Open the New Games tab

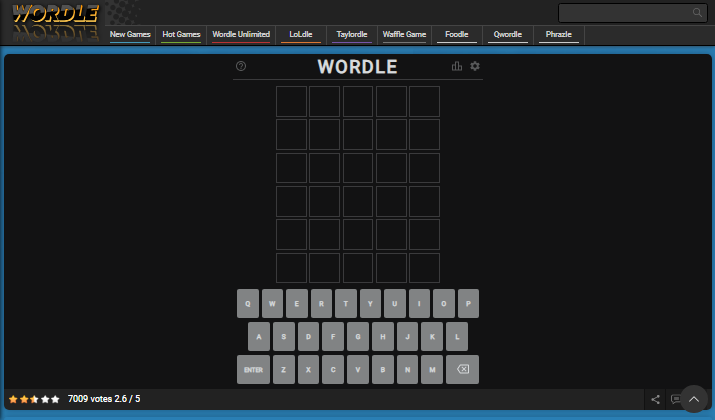[x=130, y=35]
